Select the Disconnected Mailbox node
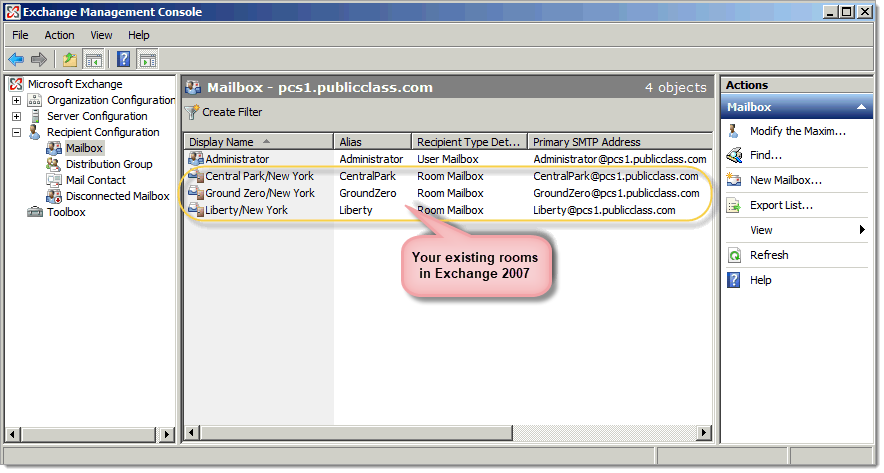884x473 pixels. click(117, 196)
